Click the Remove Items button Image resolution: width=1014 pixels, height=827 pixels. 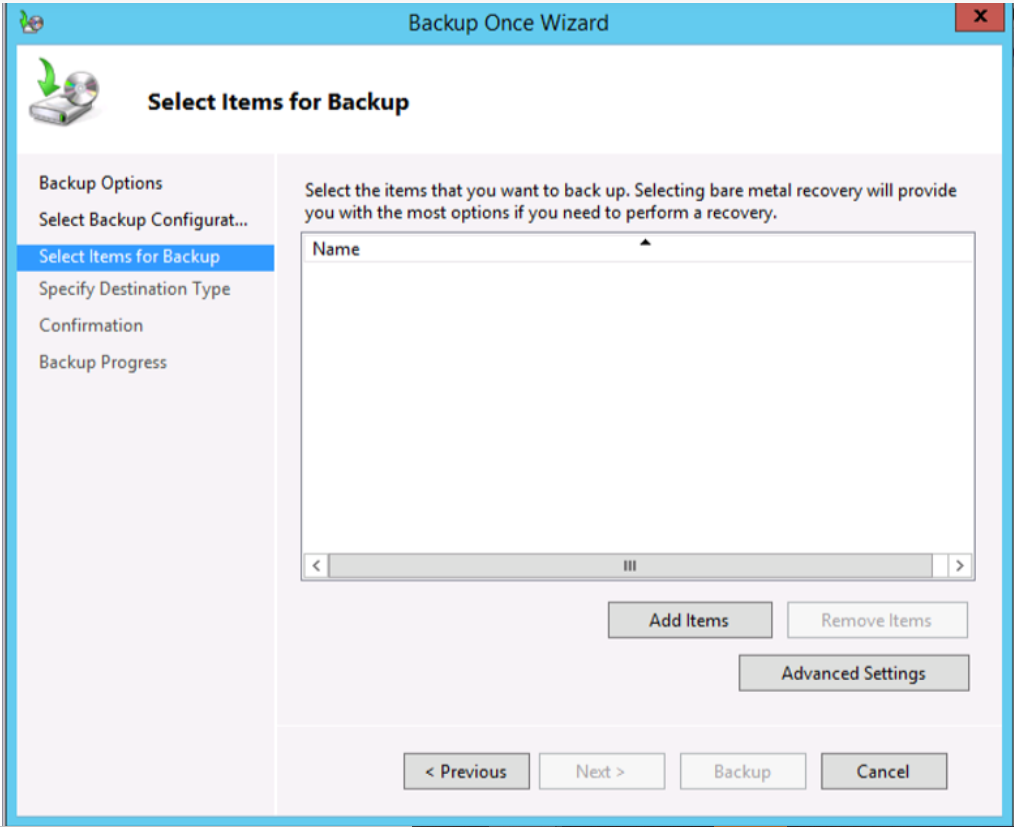(x=876, y=620)
